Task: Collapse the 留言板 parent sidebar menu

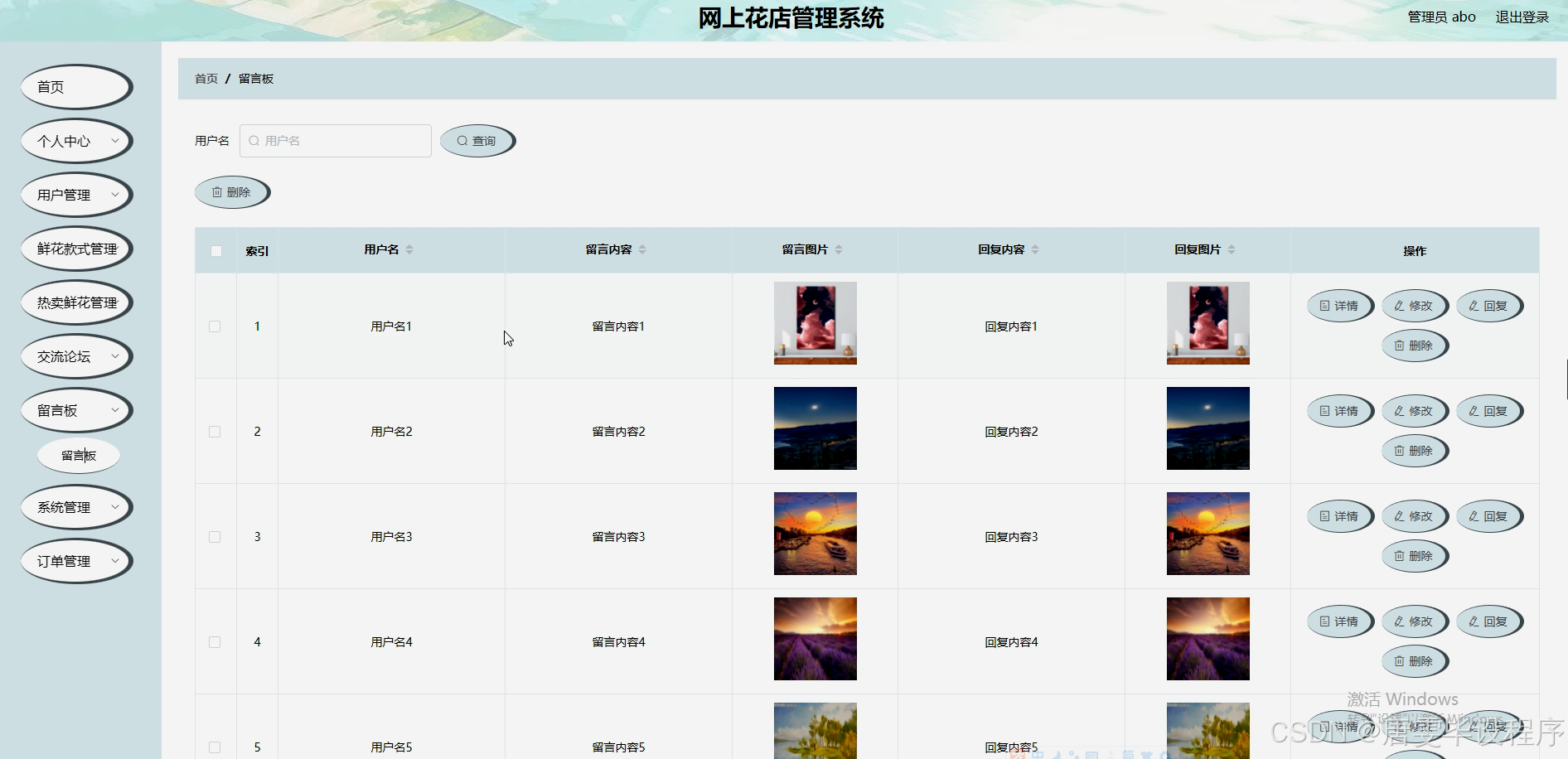Action: point(76,410)
